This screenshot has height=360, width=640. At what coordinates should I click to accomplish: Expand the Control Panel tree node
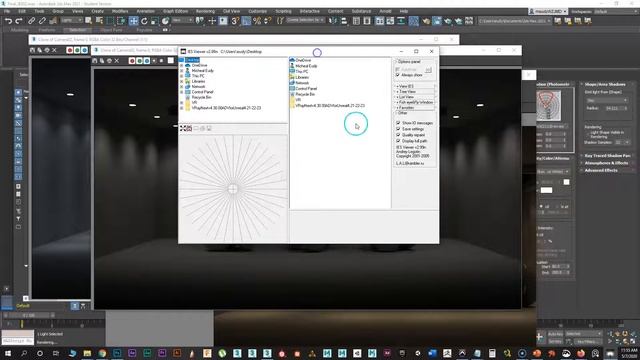[x=182, y=92]
